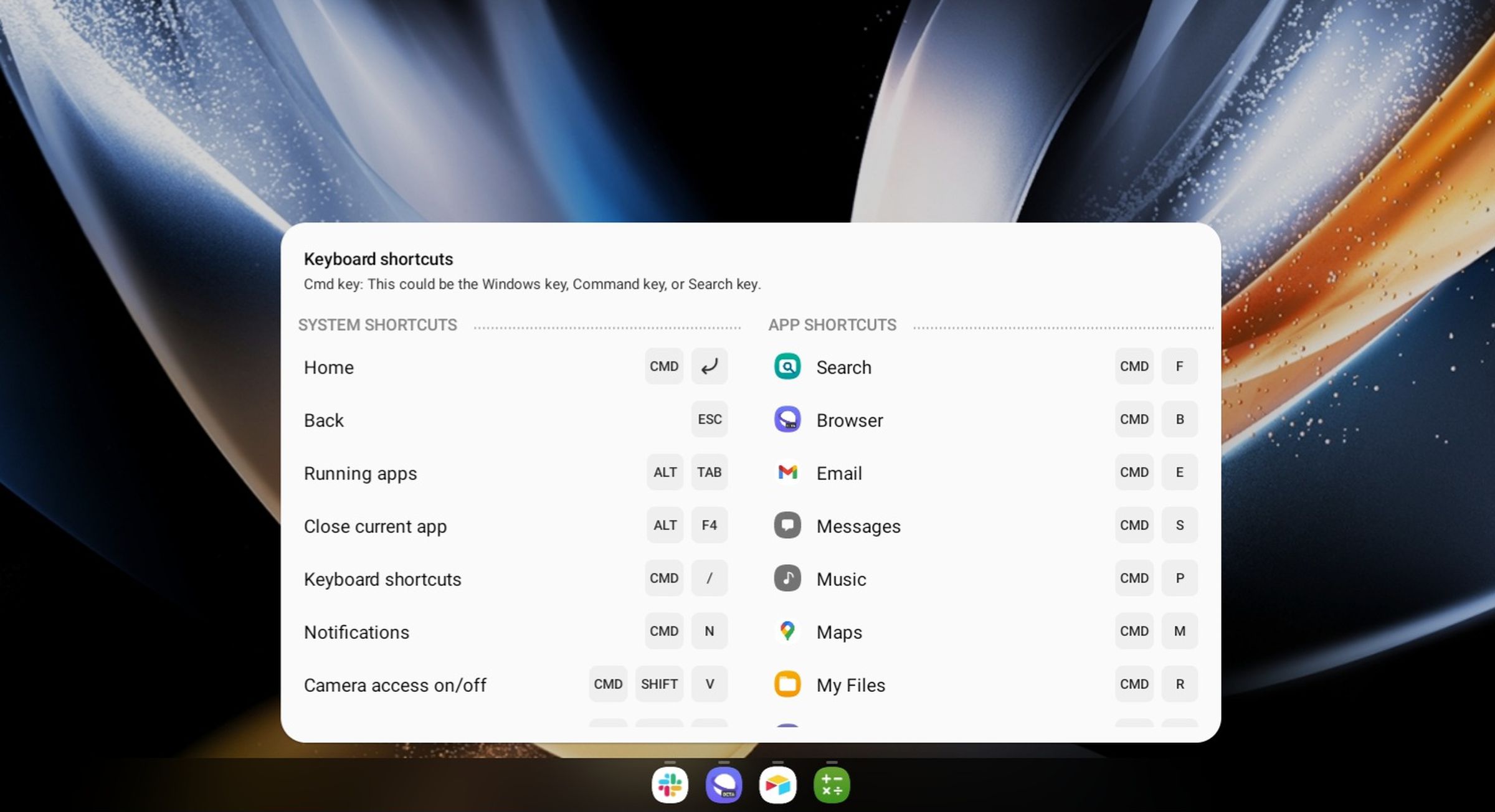Image resolution: width=1495 pixels, height=812 pixels.
Task: Click the E key in Email row
Action: [x=1180, y=472]
